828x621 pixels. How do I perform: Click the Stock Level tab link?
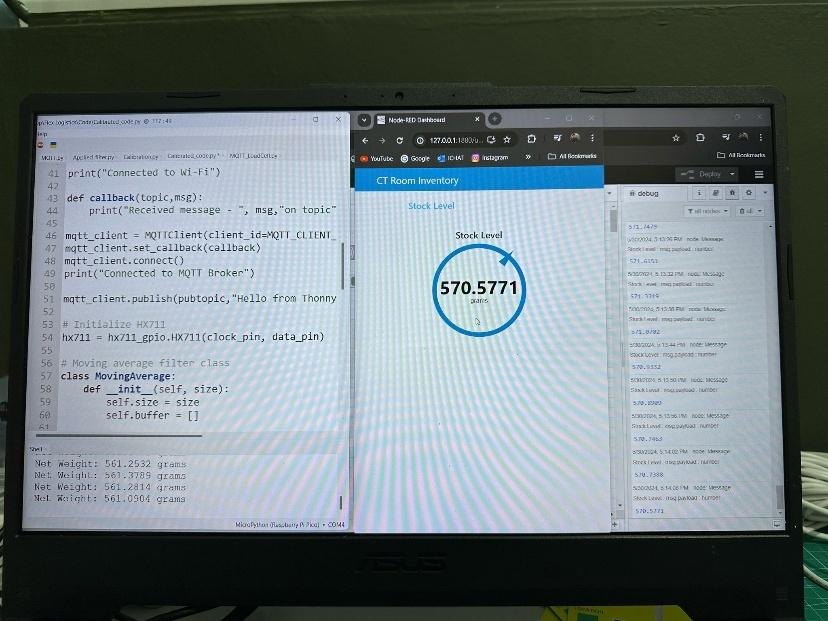(x=431, y=206)
